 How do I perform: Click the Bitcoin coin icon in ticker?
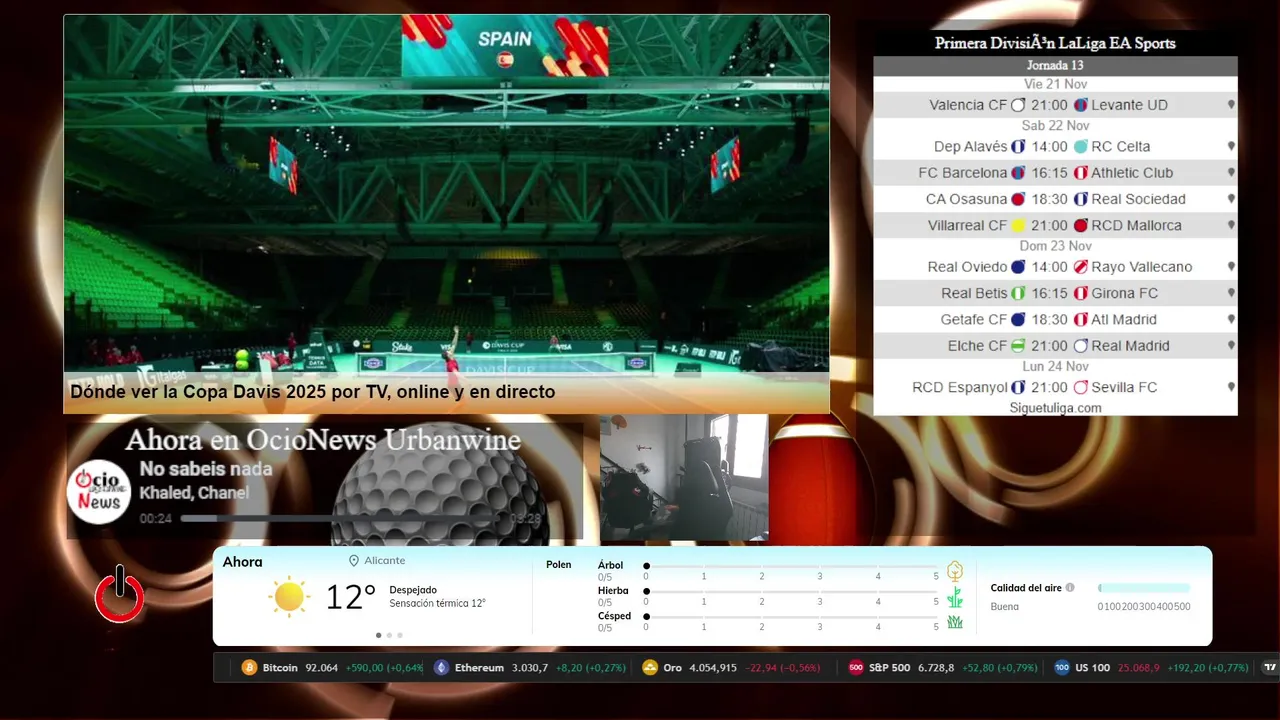pos(249,667)
